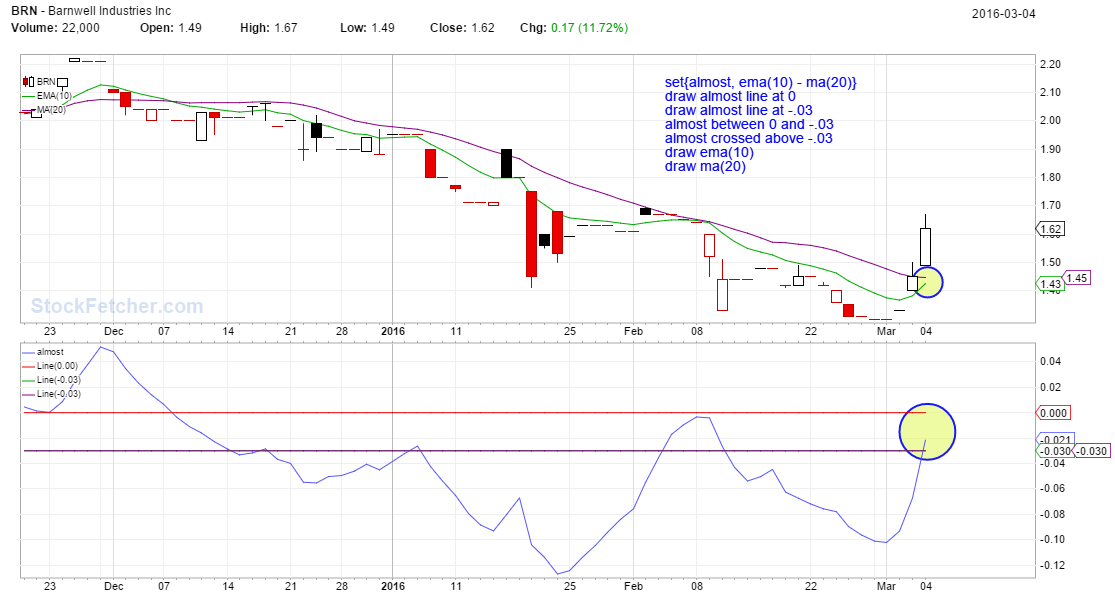Screen dimensions: 1115x593
Task: Click the tall red candle dropping from 1.75 to 1.45
Action: coord(531,235)
